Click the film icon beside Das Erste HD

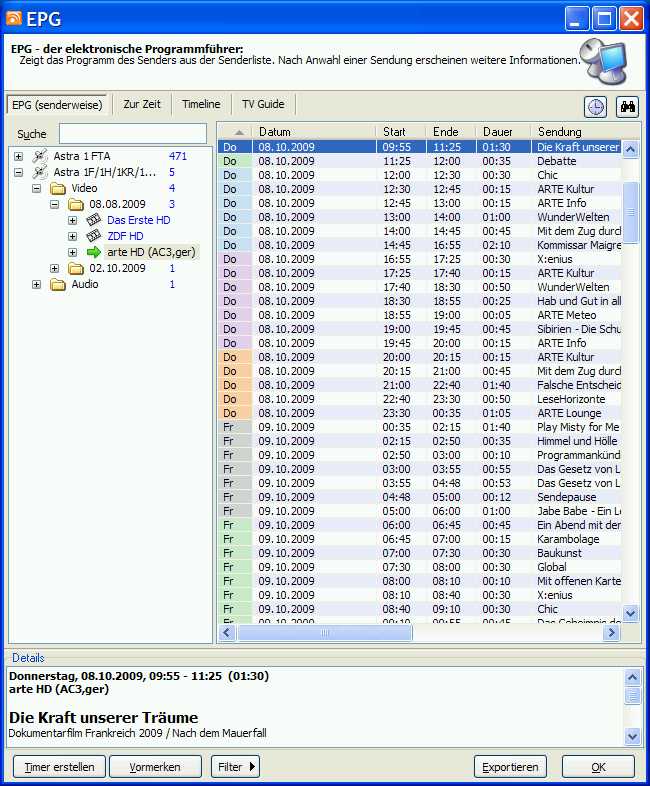(94, 220)
